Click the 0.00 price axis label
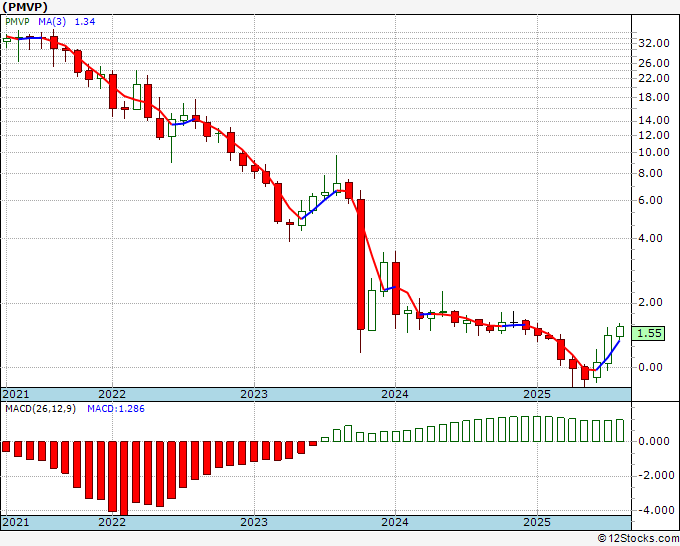680x546 pixels. 651,367
